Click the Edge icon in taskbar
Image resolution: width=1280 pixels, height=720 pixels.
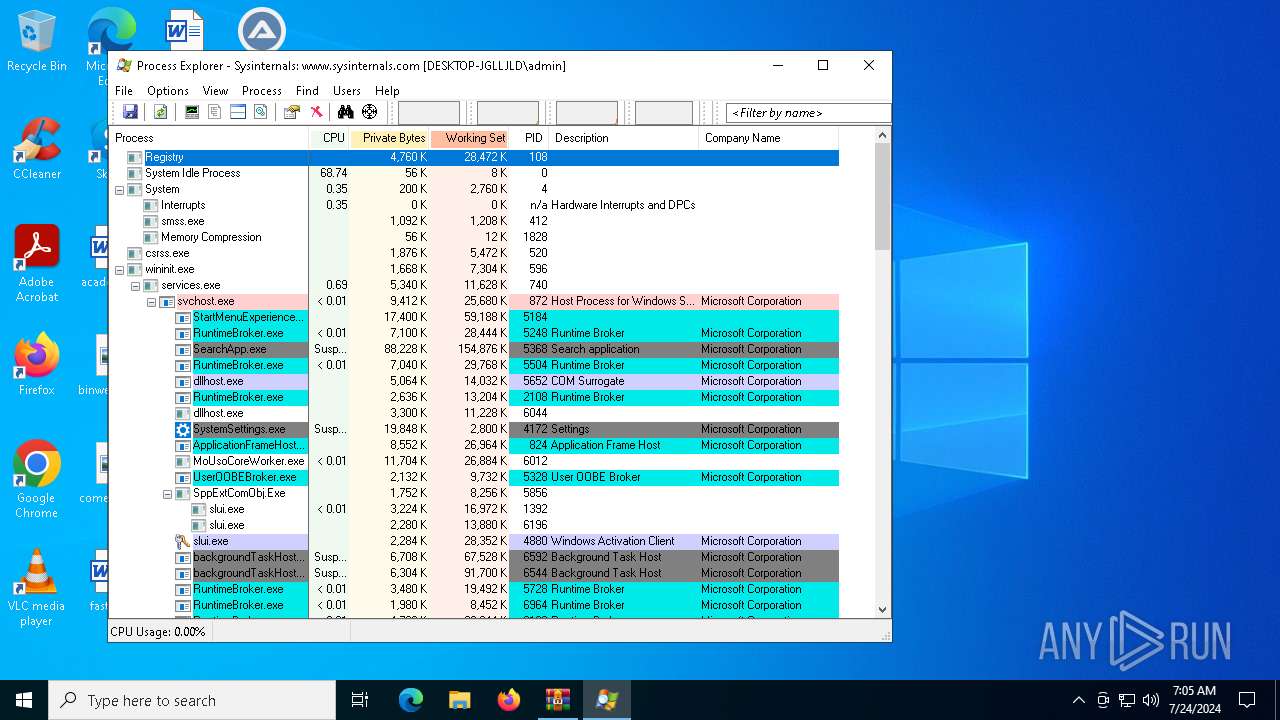coord(411,700)
